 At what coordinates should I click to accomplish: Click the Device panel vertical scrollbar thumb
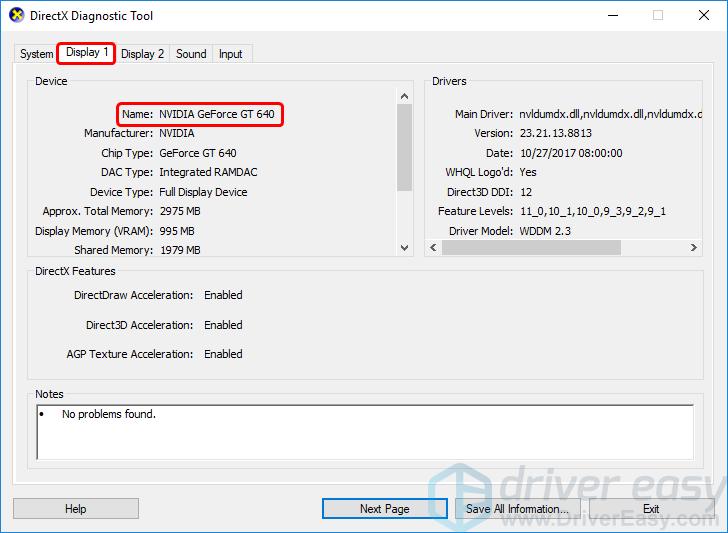point(404,147)
